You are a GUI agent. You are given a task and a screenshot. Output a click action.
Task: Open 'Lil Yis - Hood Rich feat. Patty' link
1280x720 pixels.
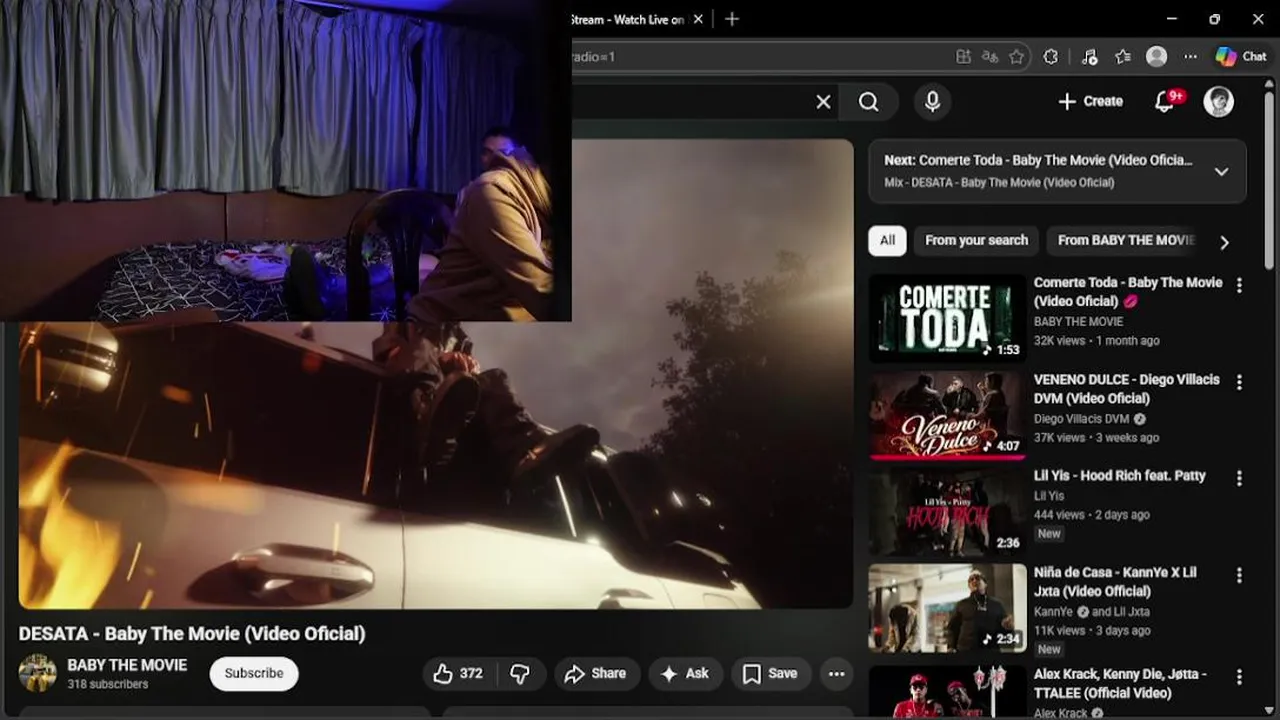click(x=1119, y=475)
